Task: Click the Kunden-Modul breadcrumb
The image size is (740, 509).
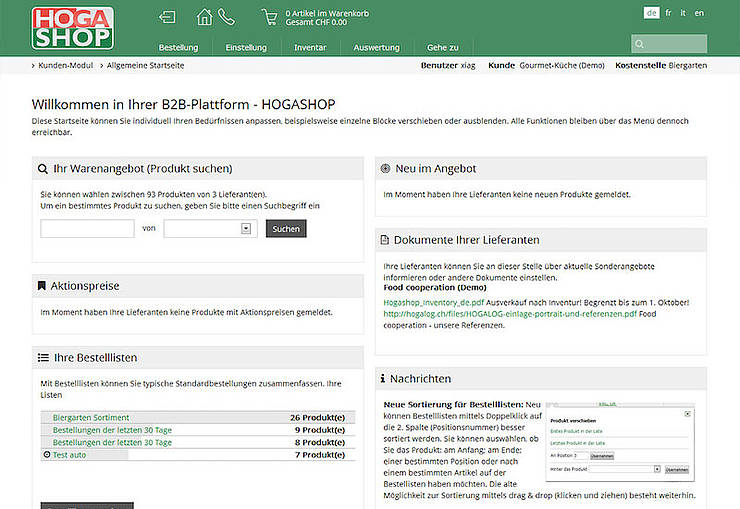Action: point(66,66)
